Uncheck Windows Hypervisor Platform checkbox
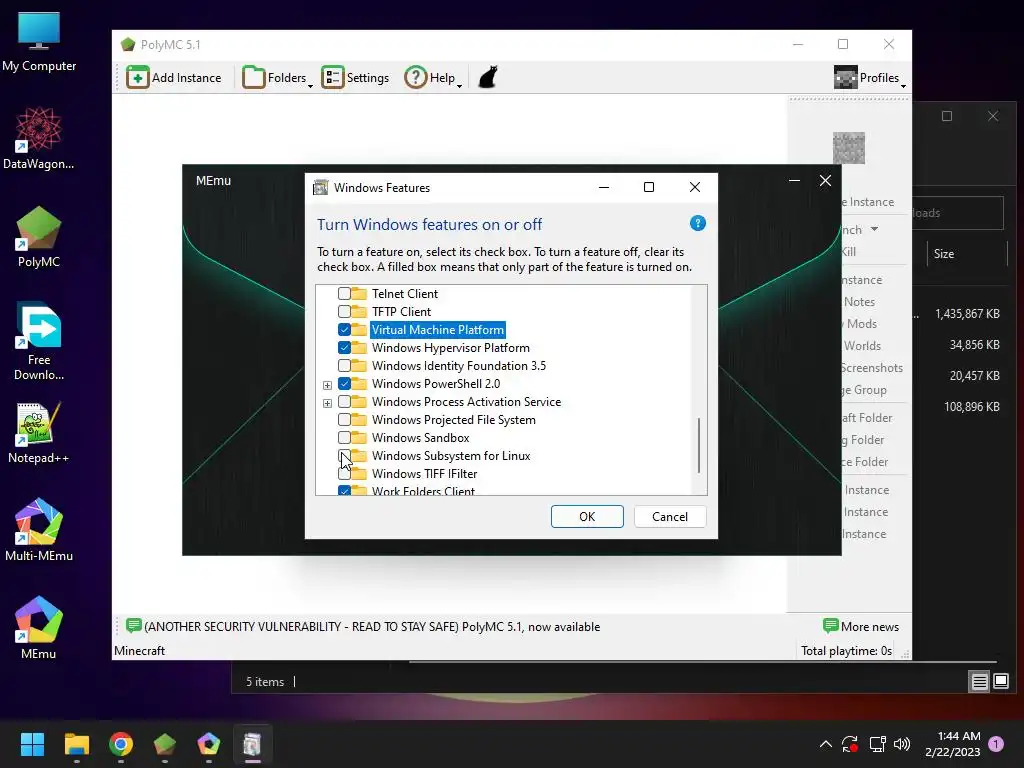The width and height of the screenshot is (1024, 768). 344,347
